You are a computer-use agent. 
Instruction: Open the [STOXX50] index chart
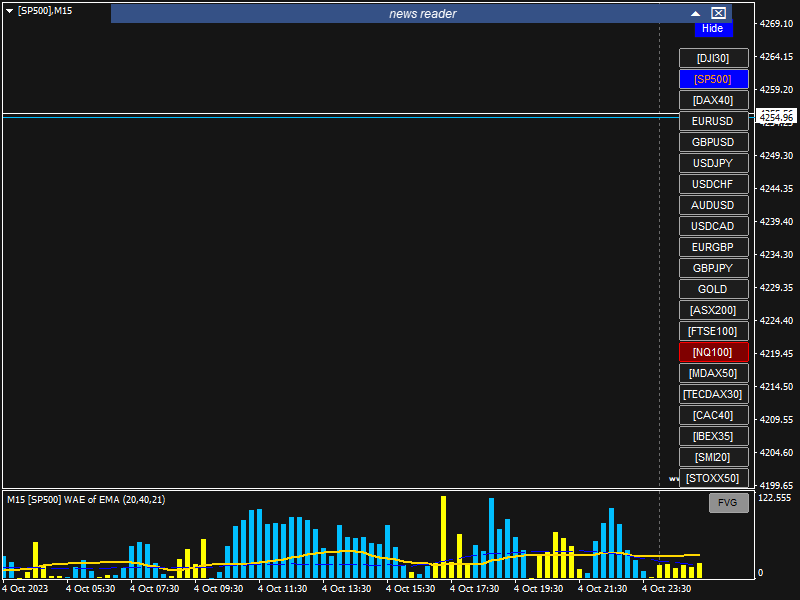click(713, 478)
